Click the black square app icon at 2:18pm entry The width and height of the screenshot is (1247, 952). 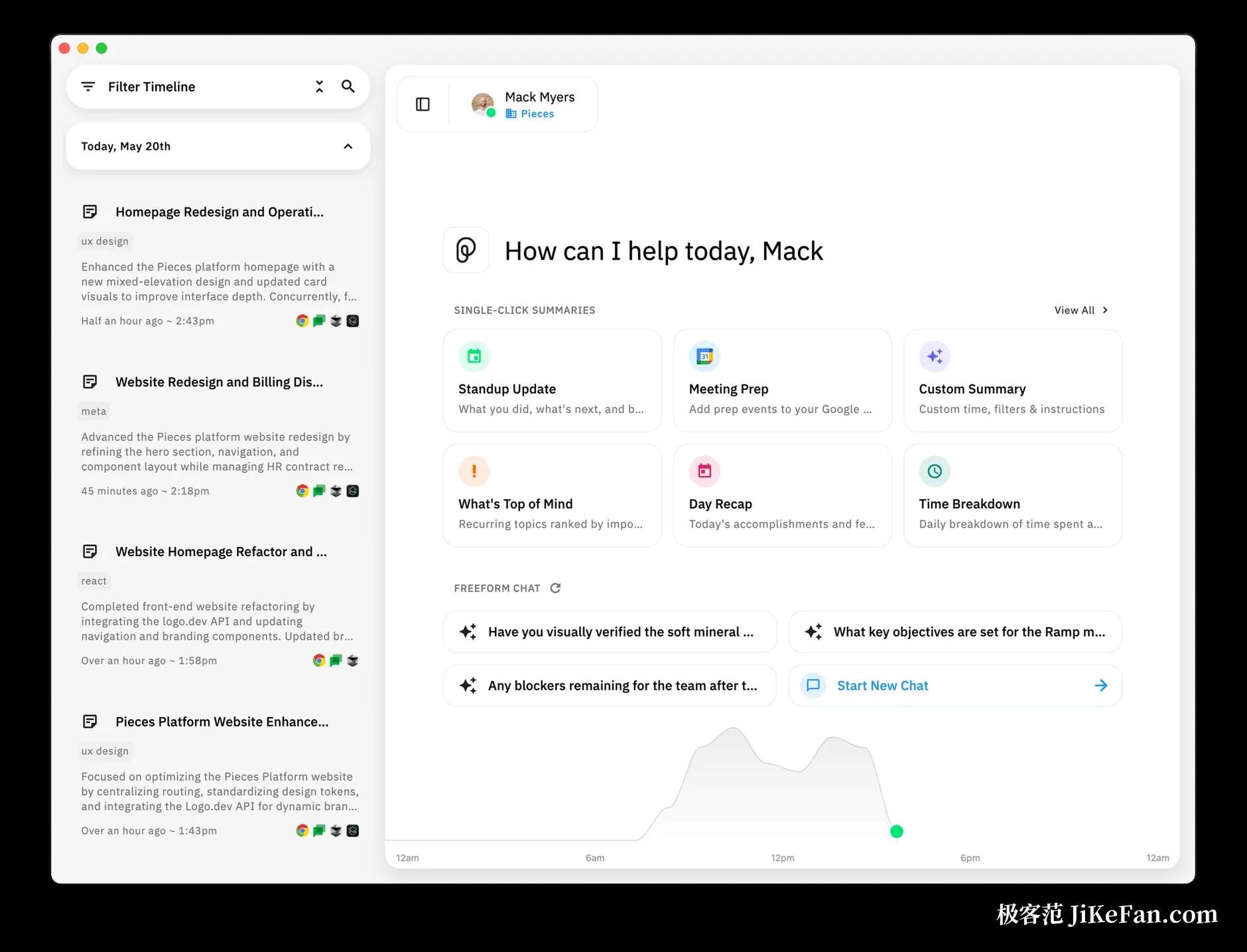point(353,491)
